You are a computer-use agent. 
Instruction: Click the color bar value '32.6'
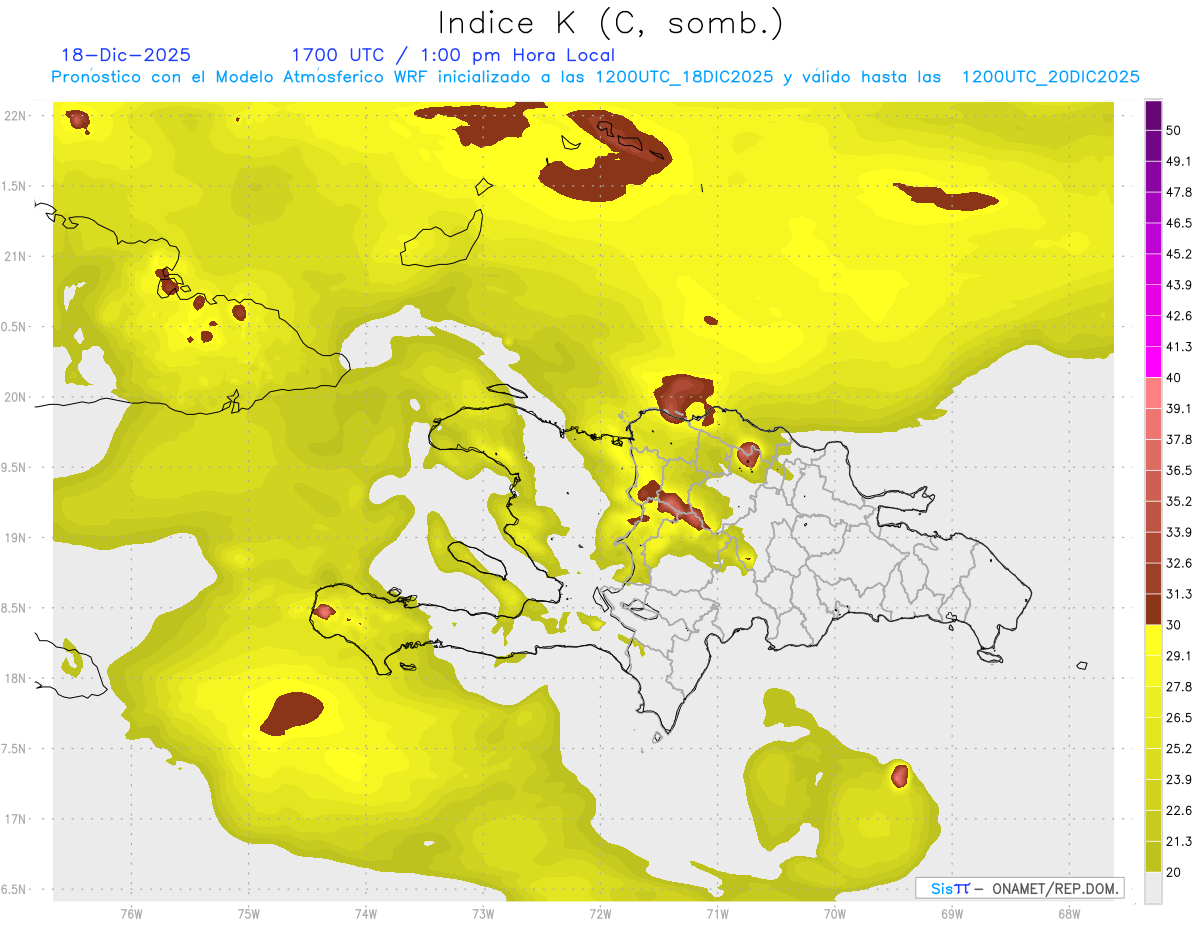click(1178, 563)
